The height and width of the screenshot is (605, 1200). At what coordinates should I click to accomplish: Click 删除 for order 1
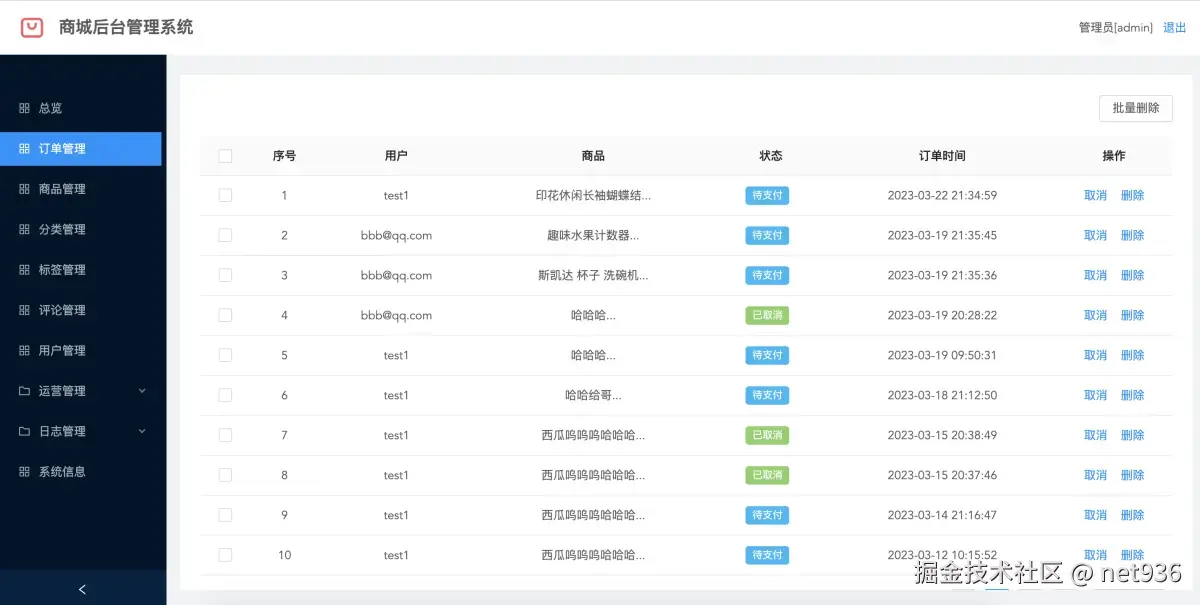[x=1132, y=195]
